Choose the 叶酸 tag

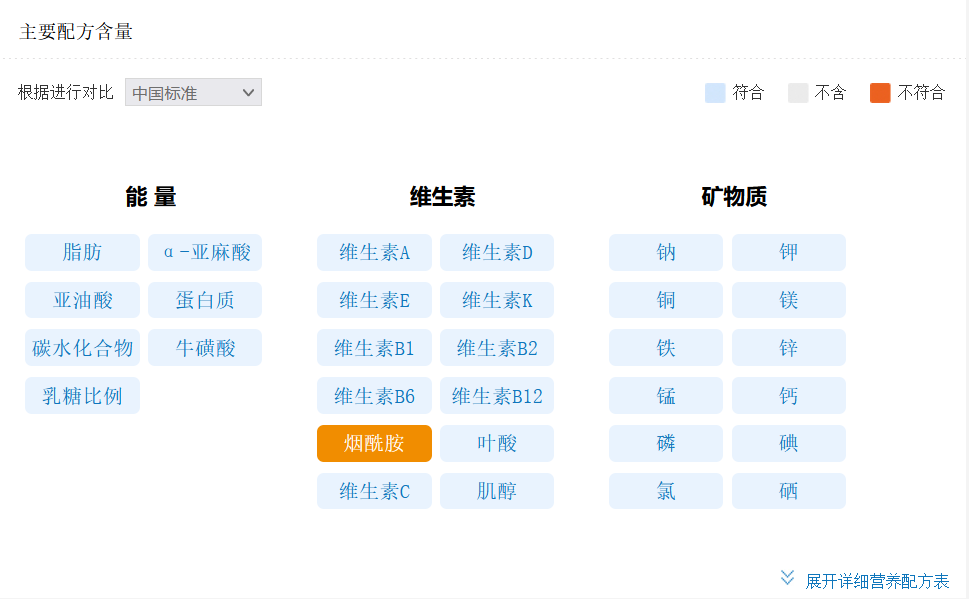click(x=497, y=444)
